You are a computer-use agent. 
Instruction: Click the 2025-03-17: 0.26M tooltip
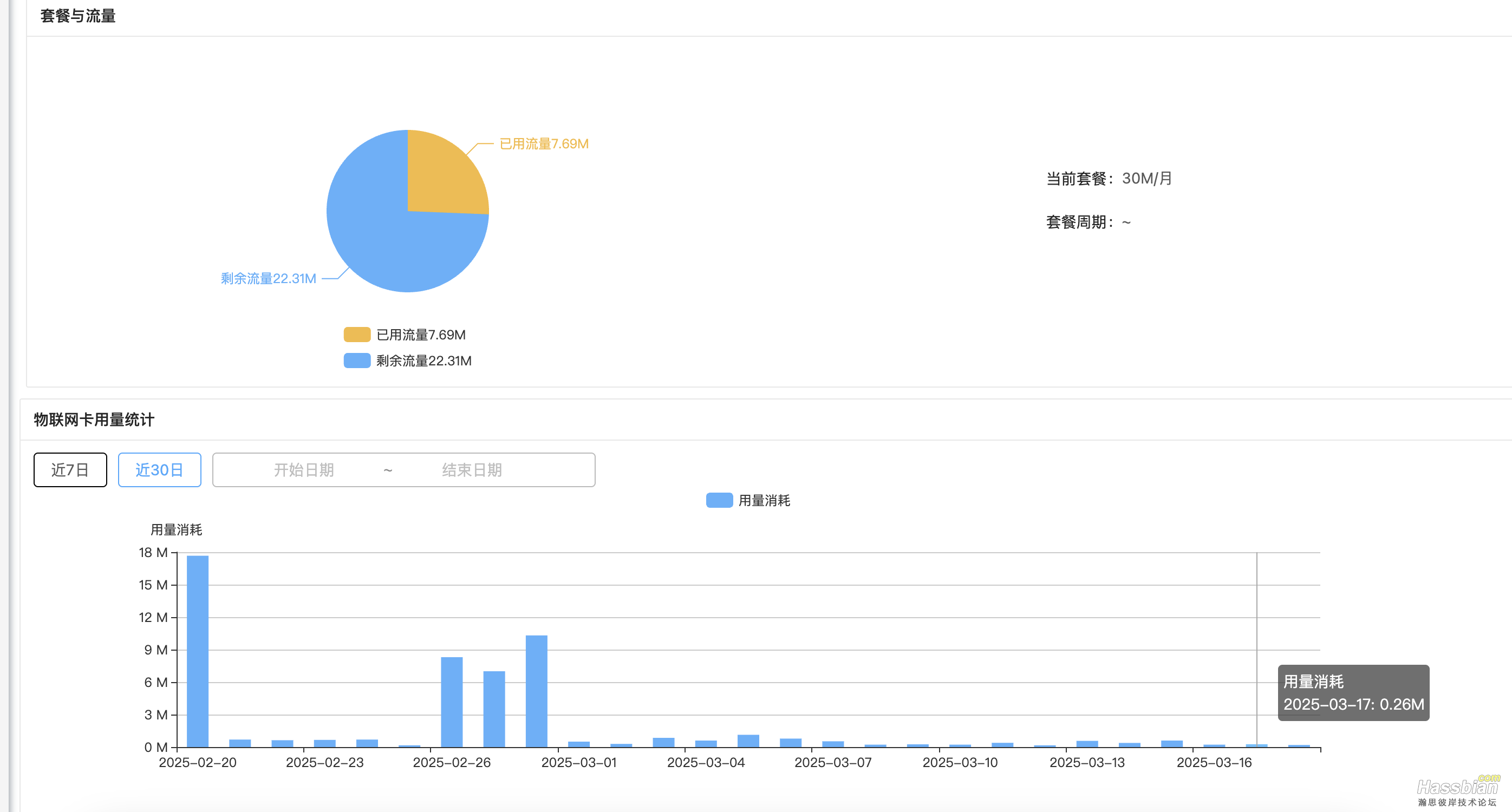(x=1353, y=692)
